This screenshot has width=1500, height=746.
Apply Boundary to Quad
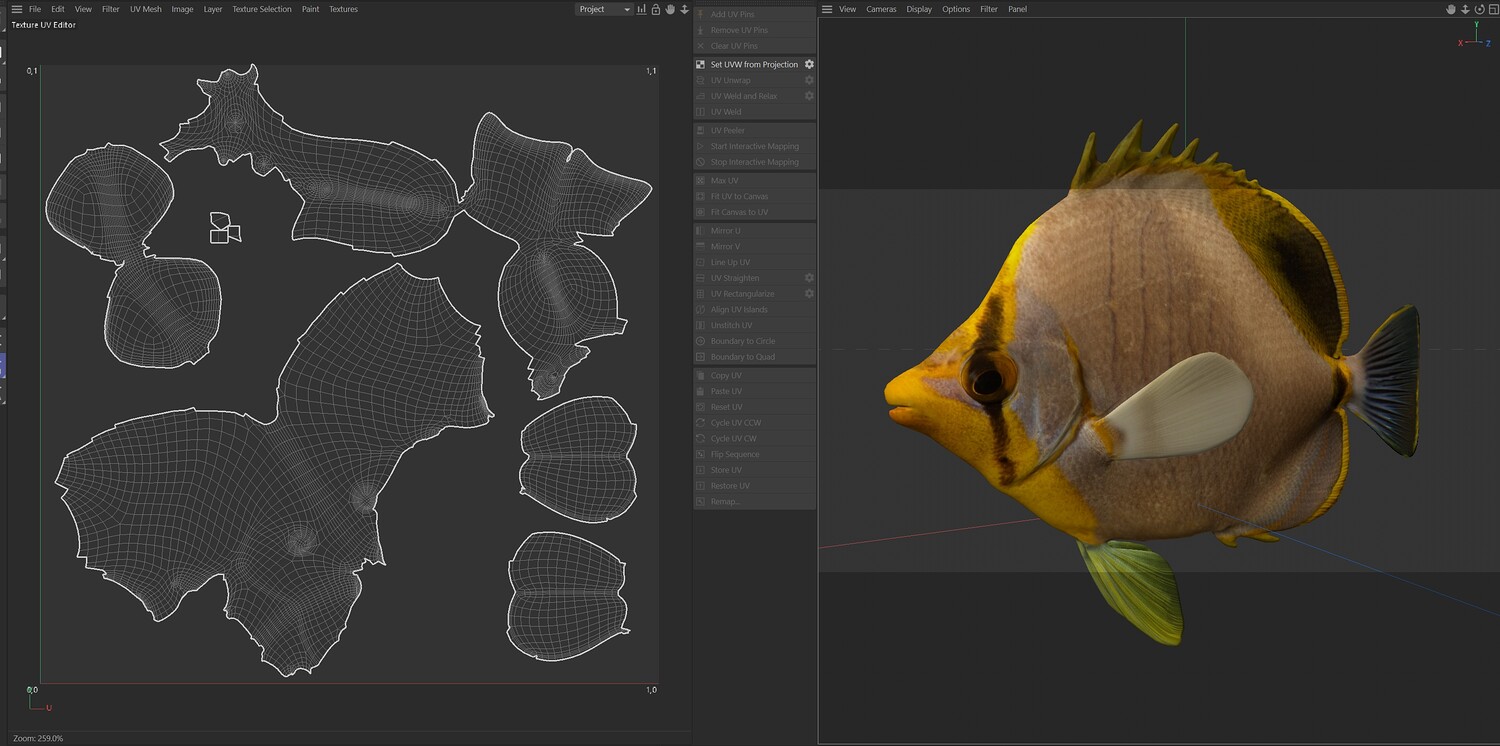click(755, 357)
